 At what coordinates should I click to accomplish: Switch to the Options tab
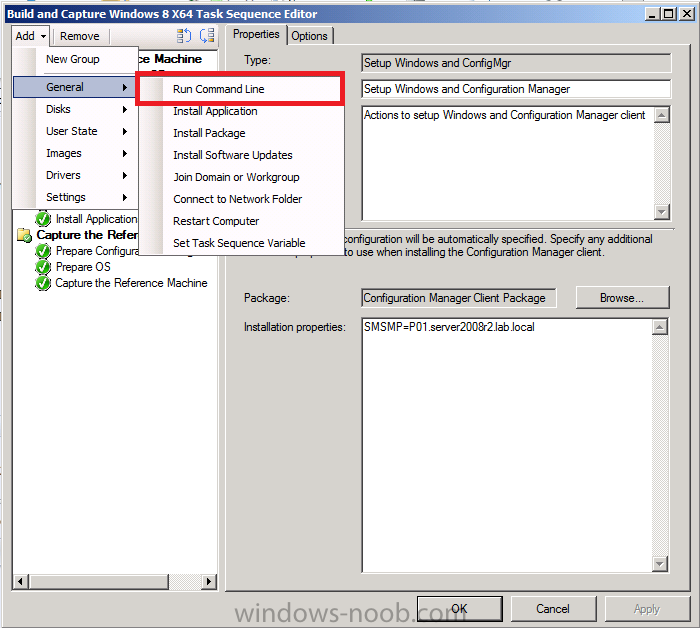[x=309, y=36]
